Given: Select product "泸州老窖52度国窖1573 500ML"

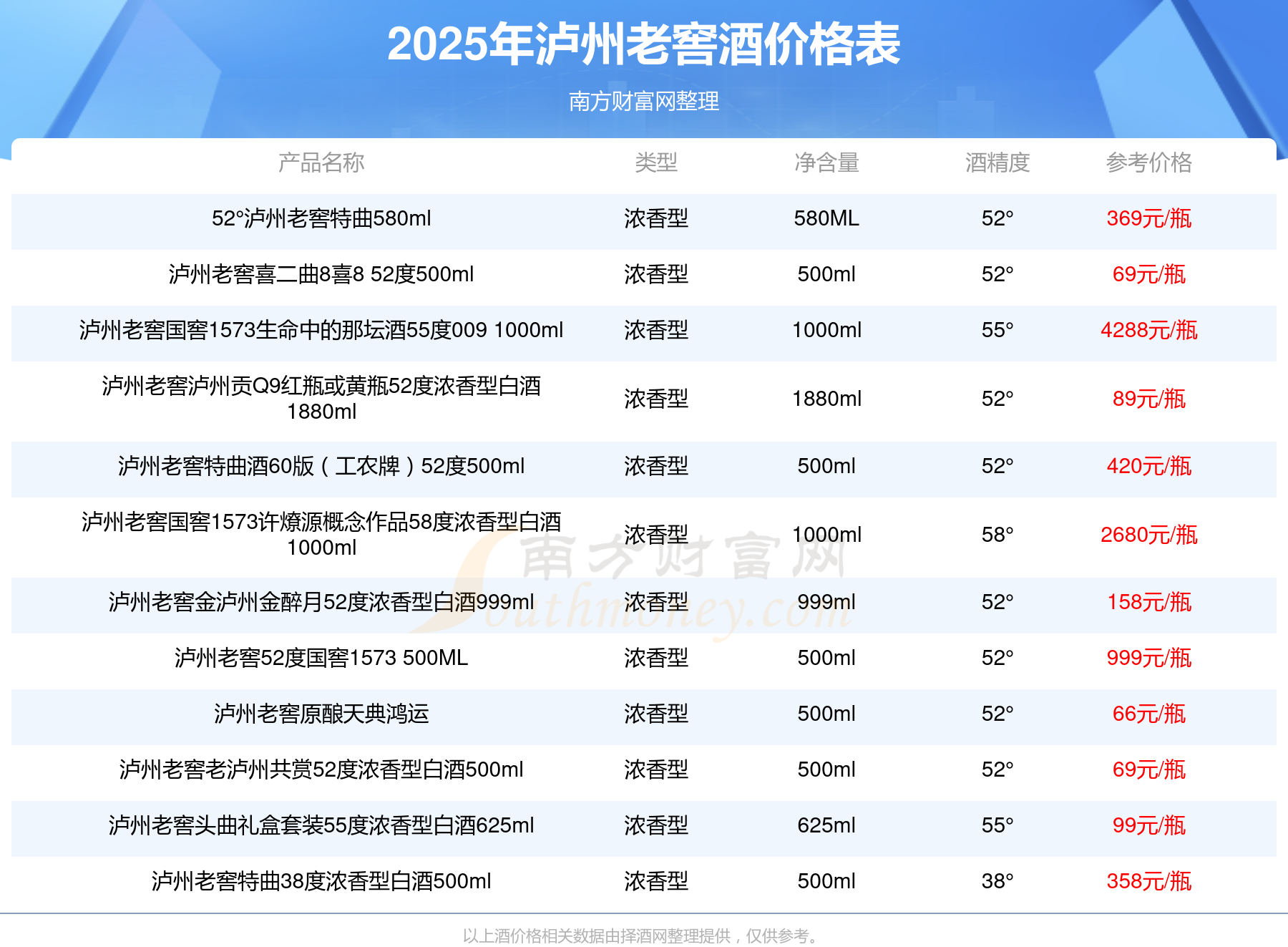Looking at the screenshot, I should 321,658.
